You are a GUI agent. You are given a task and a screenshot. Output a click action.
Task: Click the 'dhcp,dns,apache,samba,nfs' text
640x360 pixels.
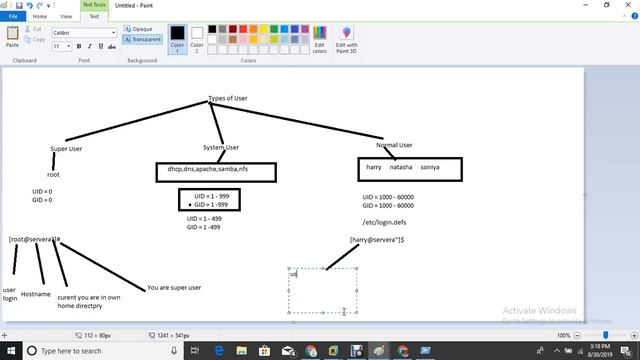pos(208,169)
